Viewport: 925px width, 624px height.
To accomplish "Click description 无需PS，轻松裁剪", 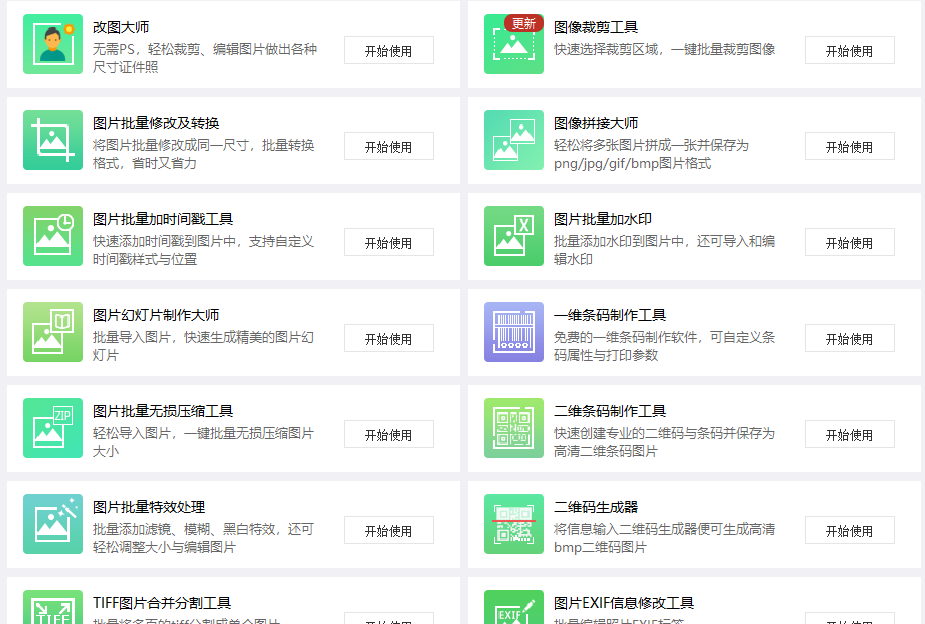I will coord(205,58).
